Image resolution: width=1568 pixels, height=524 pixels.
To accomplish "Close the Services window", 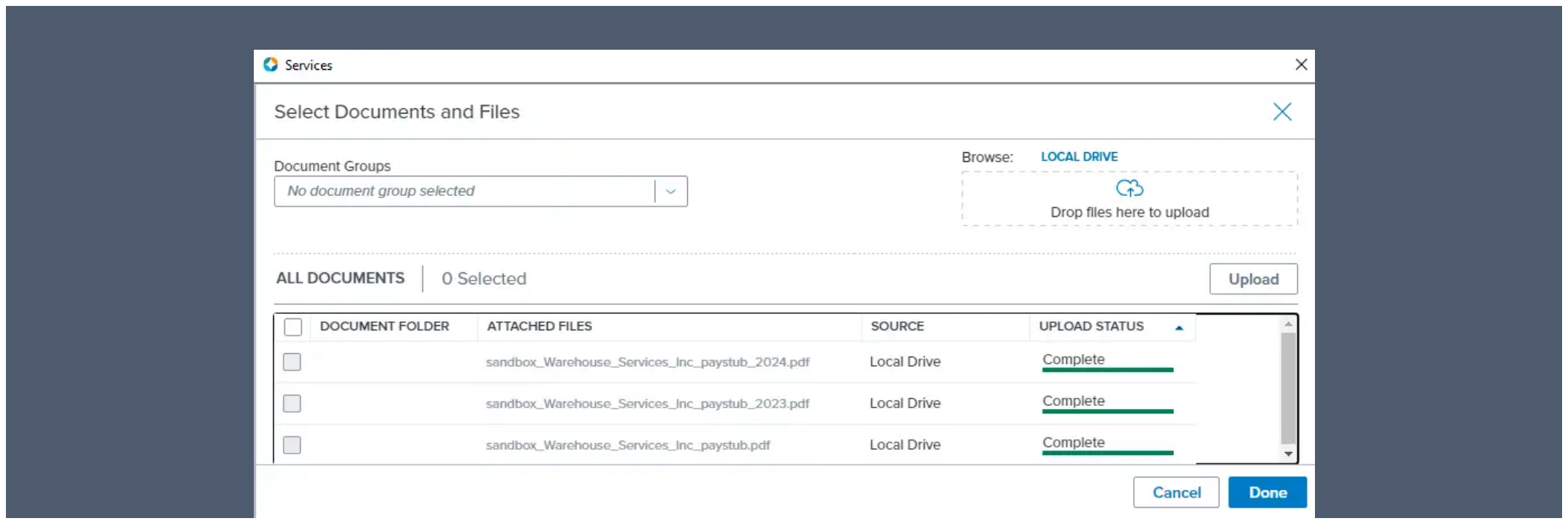I will click(1301, 65).
